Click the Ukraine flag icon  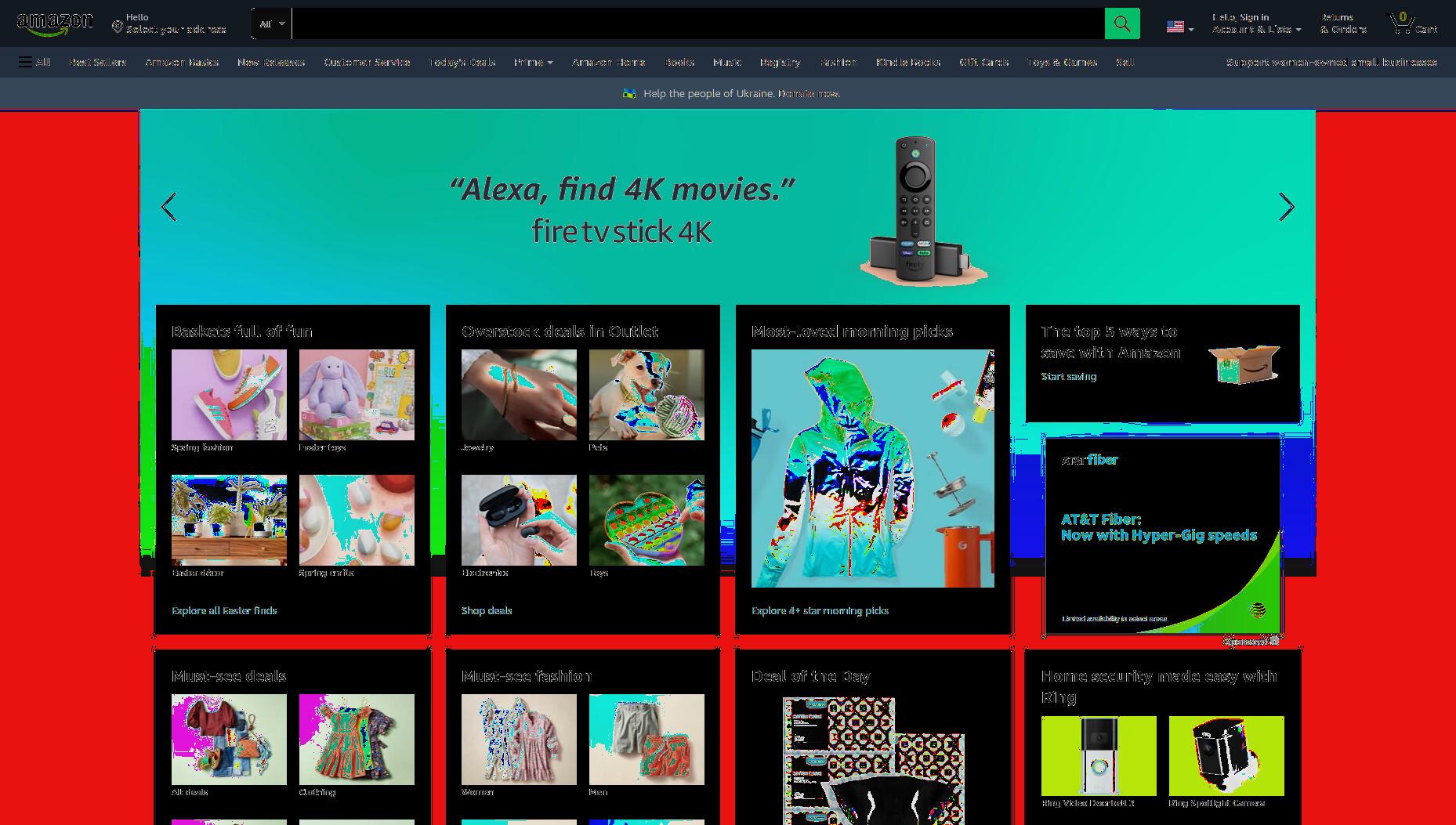628,93
